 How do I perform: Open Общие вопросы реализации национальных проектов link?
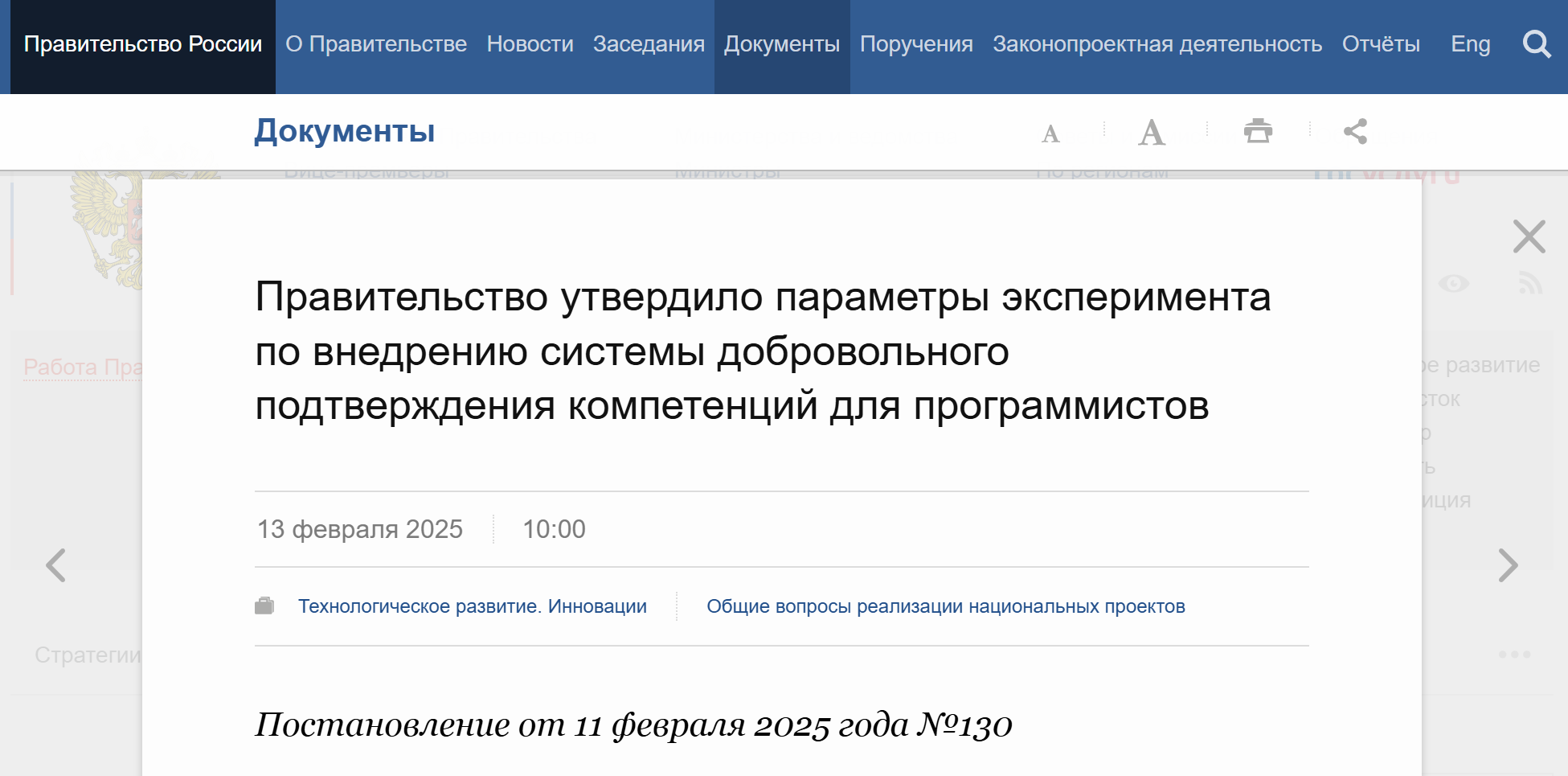946,606
